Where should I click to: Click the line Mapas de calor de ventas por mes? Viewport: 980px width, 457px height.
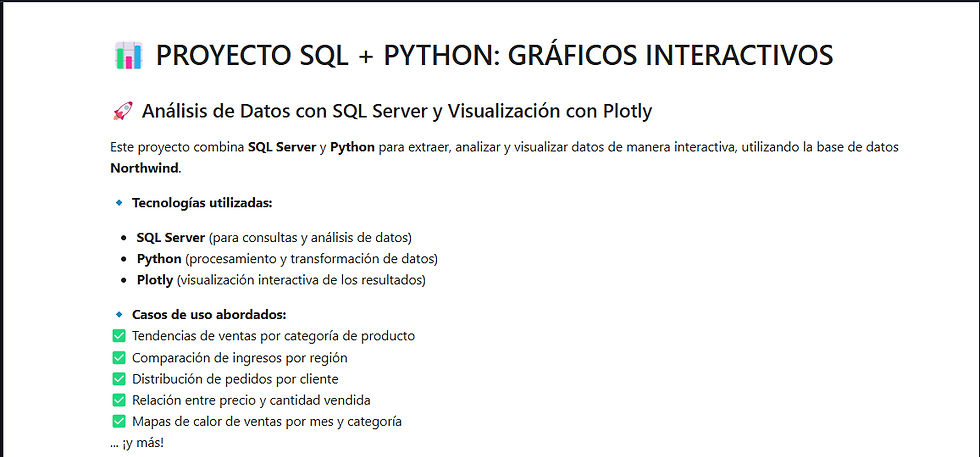tap(267, 421)
